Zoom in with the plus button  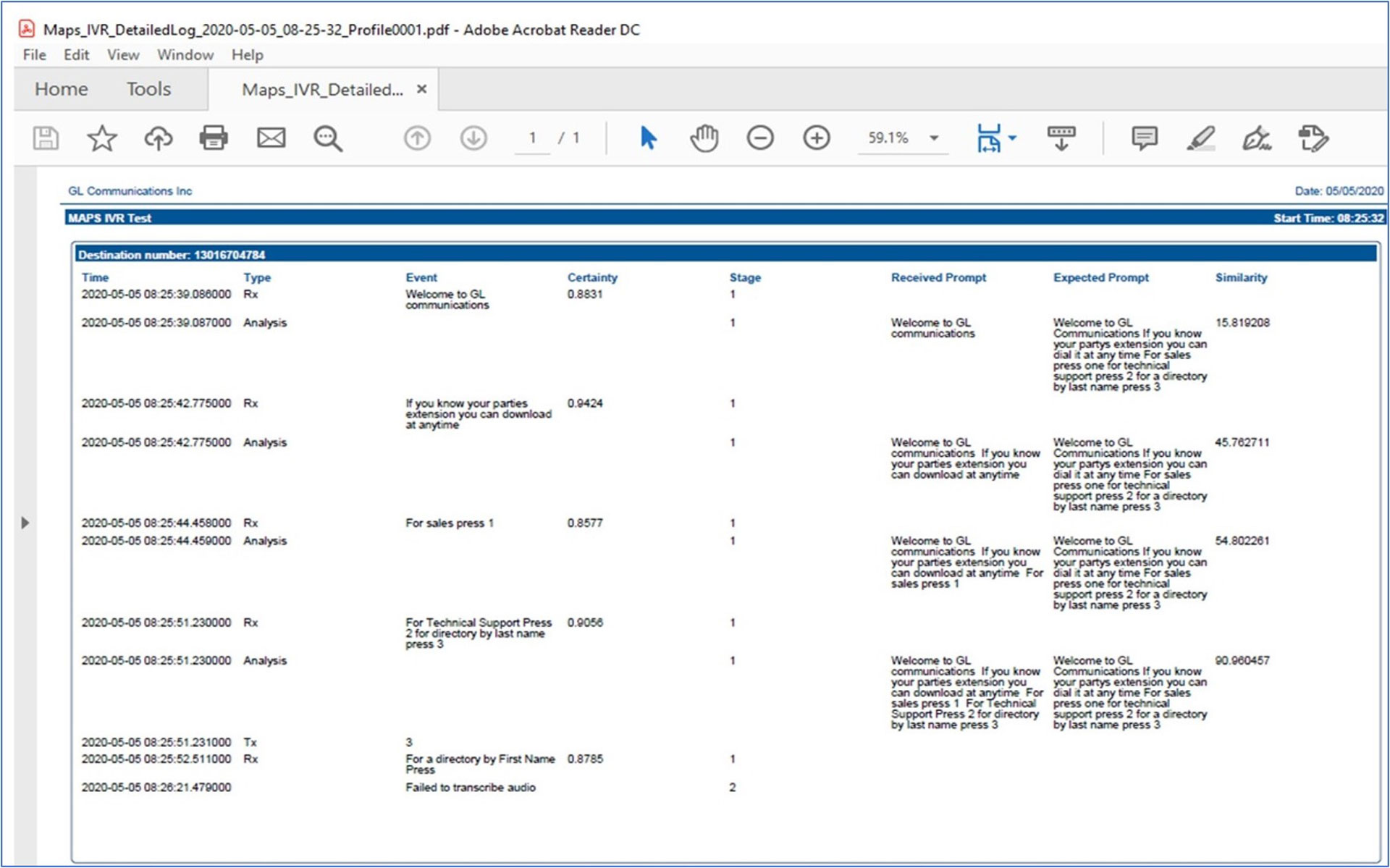pyautogui.click(x=817, y=138)
